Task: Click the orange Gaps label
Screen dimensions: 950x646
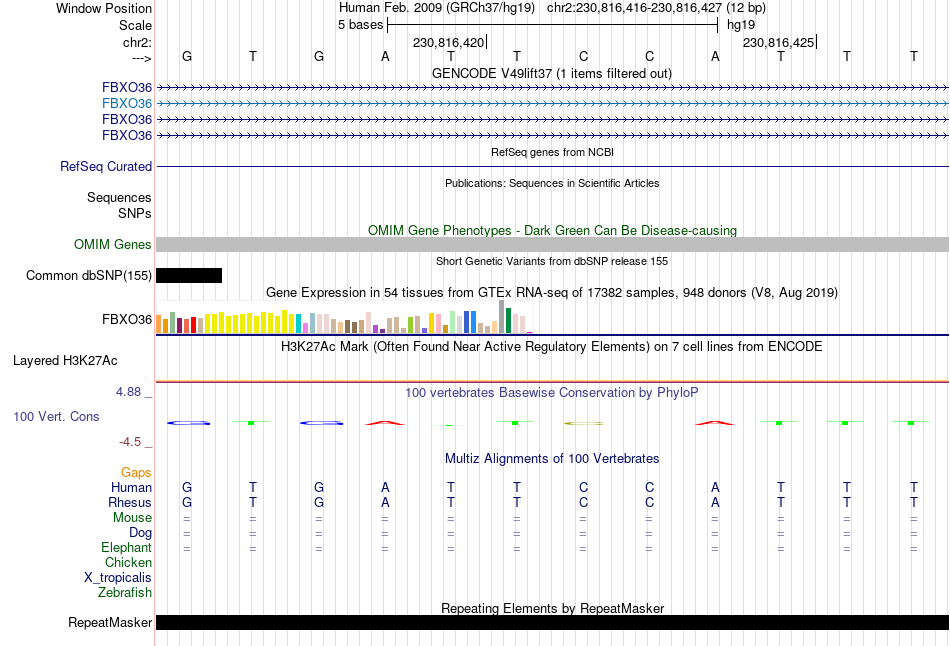Action: (x=136, y=473)
